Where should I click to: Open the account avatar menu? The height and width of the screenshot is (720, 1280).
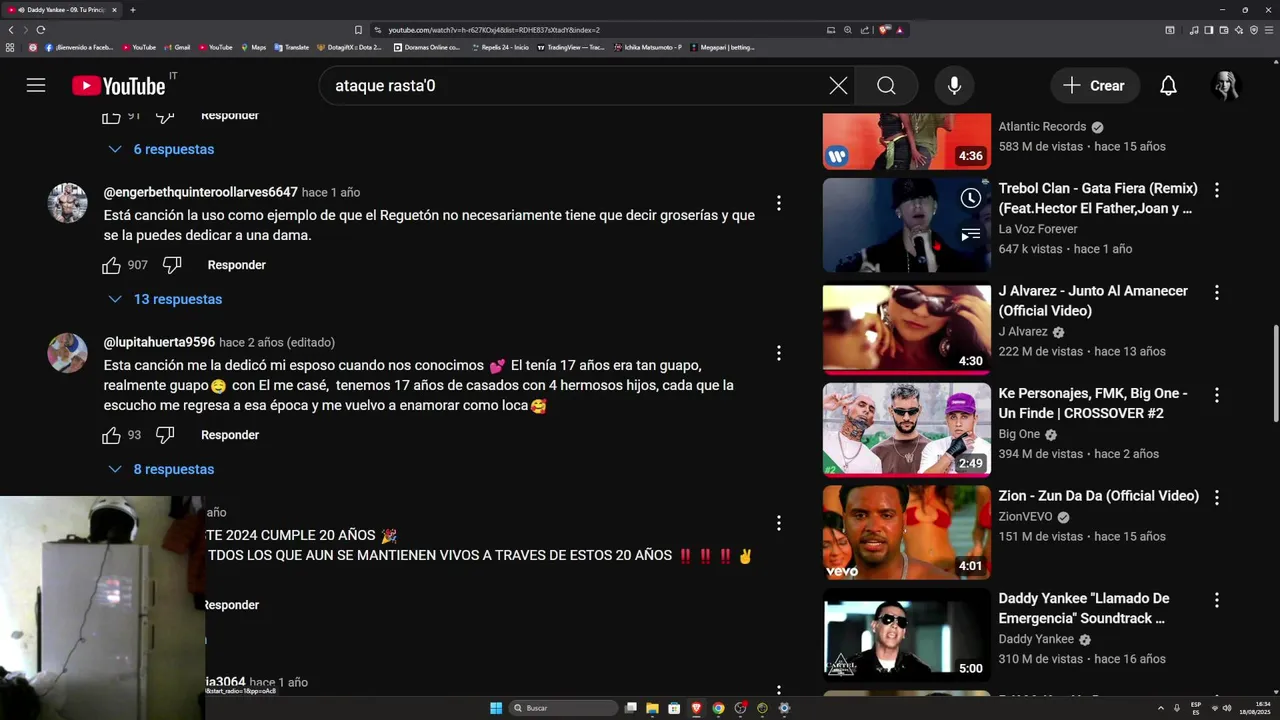(x=1226, y=86)
